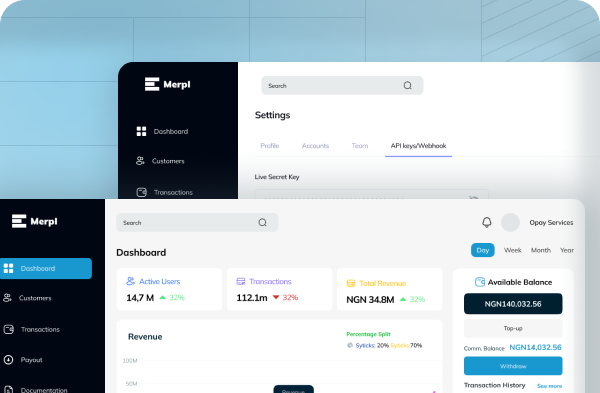The image size is (600, 393).
Task: Click the Opay Services profile avatar
Action: [510, 222]
